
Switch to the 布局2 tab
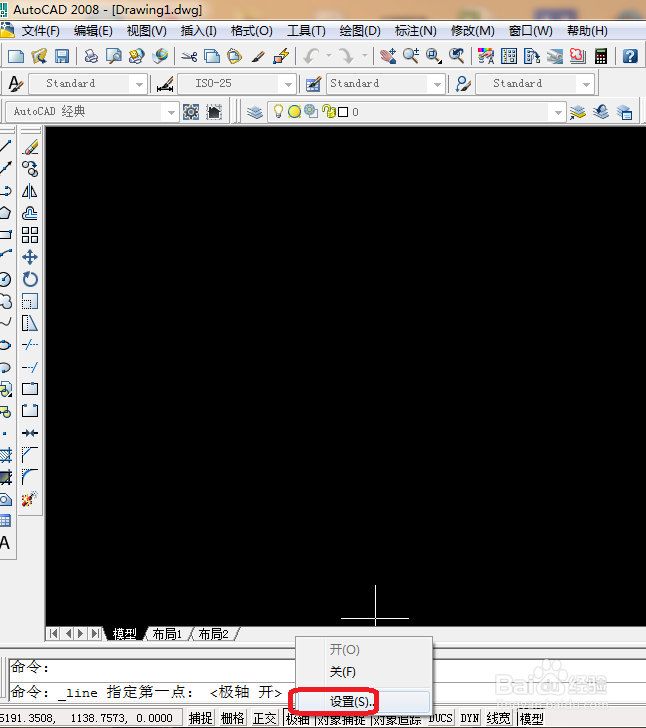[x=214, y=634]
